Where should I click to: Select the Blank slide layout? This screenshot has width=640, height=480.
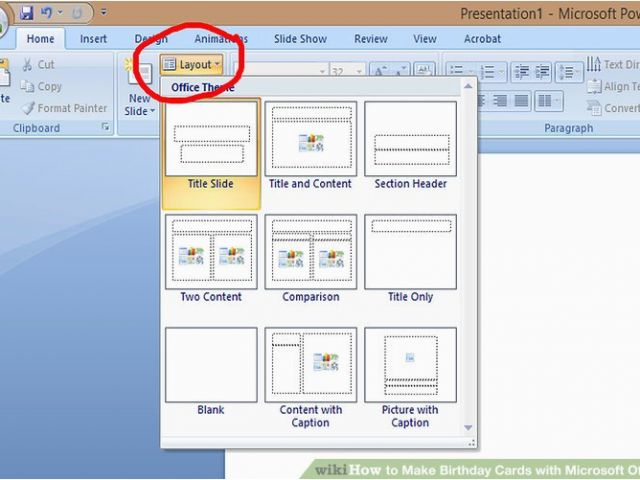[211, 372]
